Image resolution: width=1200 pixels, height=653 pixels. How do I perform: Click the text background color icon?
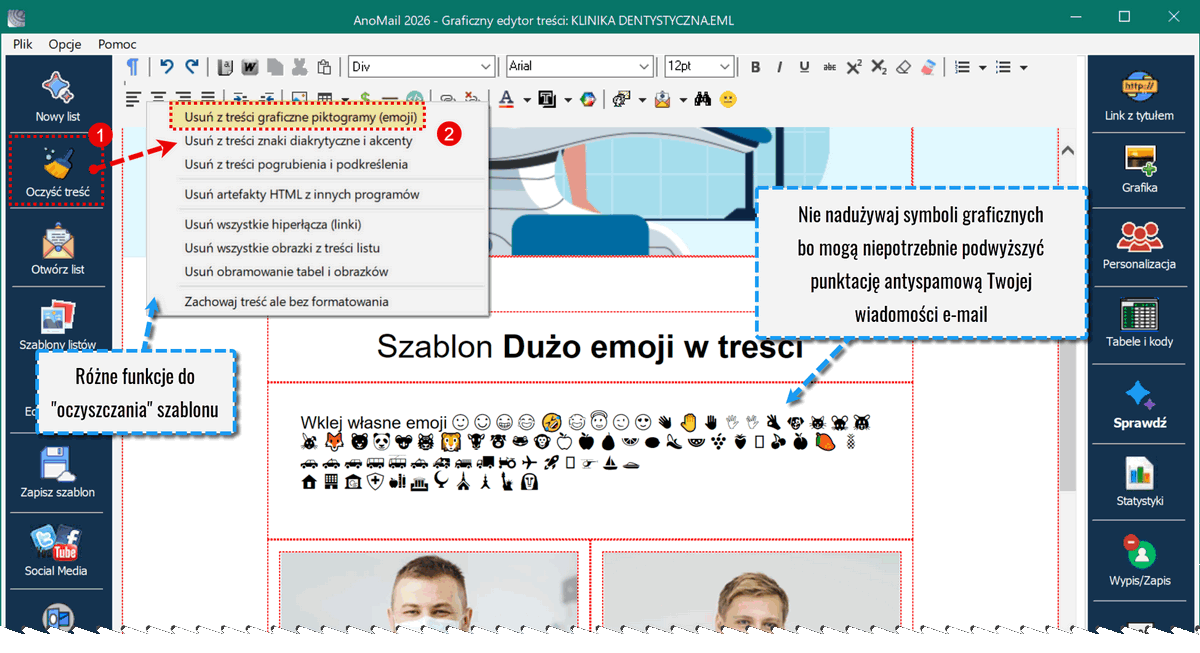(x=547, y=99)
